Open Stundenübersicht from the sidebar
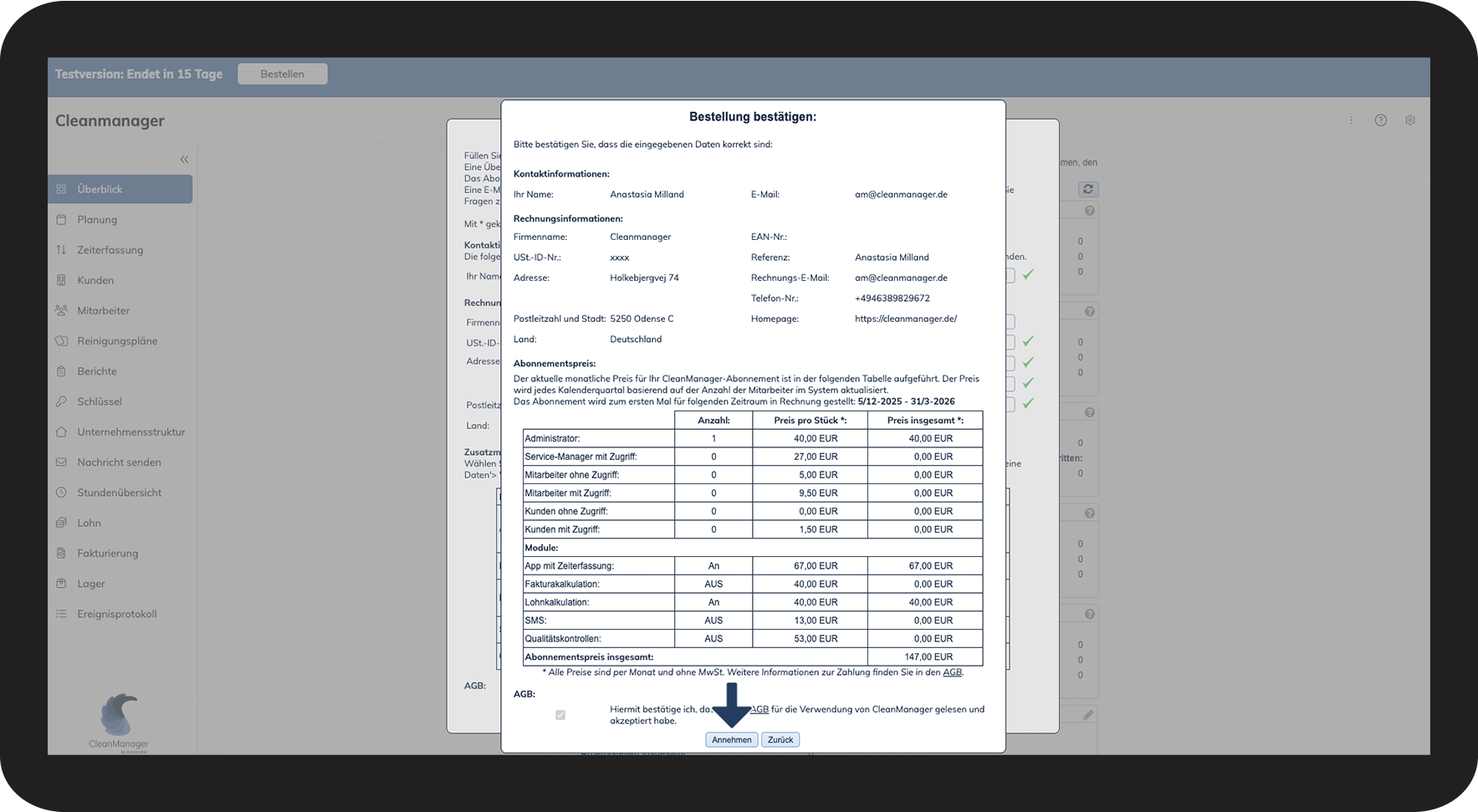 (x=120, y=493)
